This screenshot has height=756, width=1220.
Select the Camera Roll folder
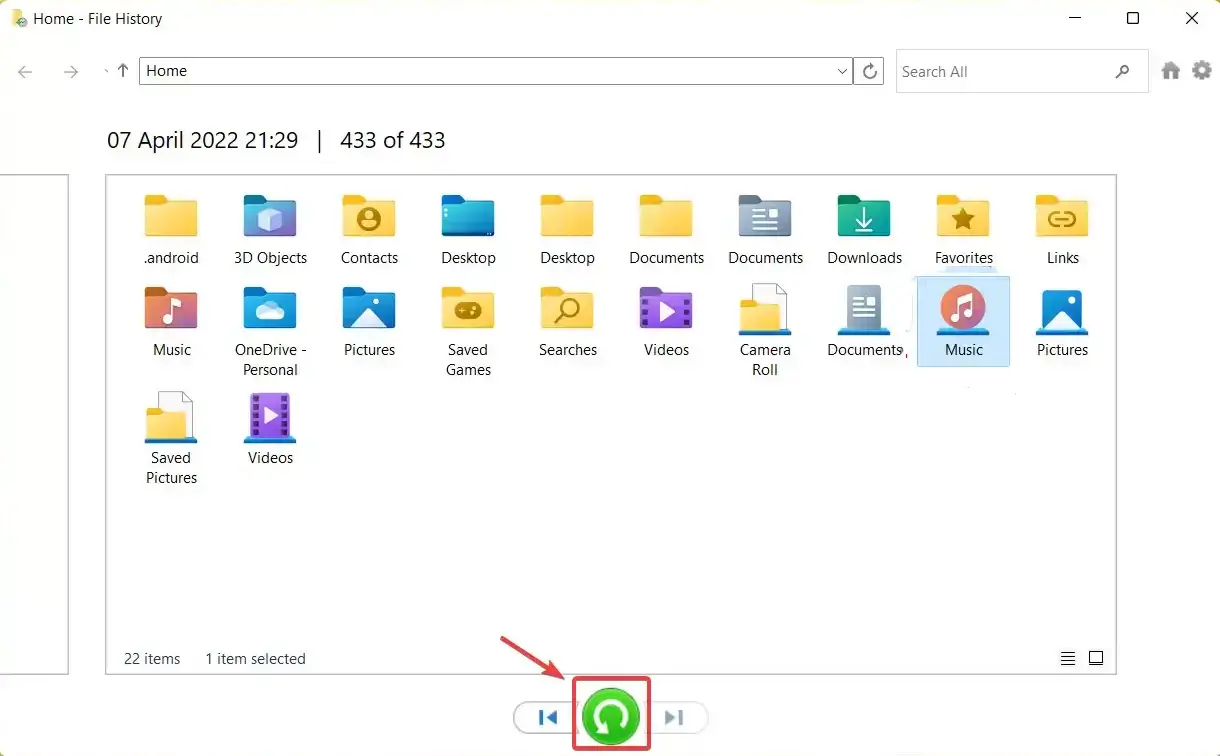(765, 330)
